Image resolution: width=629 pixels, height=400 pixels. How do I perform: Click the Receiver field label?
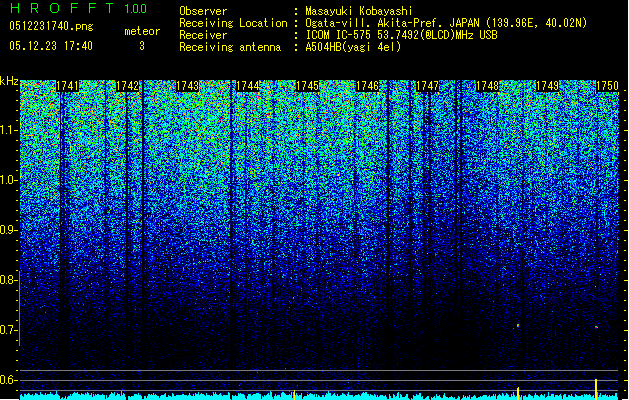203,35
